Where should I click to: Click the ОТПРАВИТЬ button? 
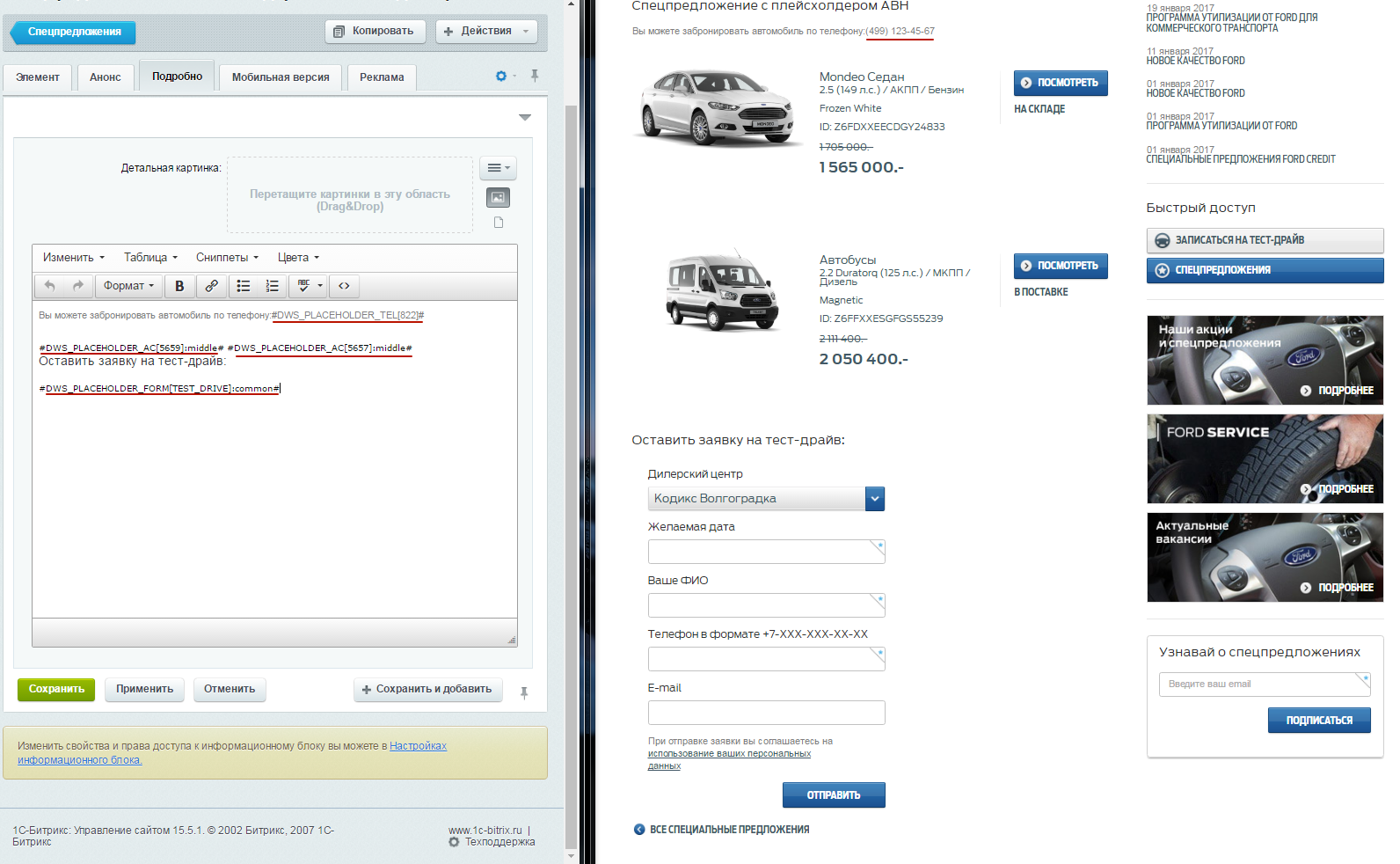[x=834, y=795]
